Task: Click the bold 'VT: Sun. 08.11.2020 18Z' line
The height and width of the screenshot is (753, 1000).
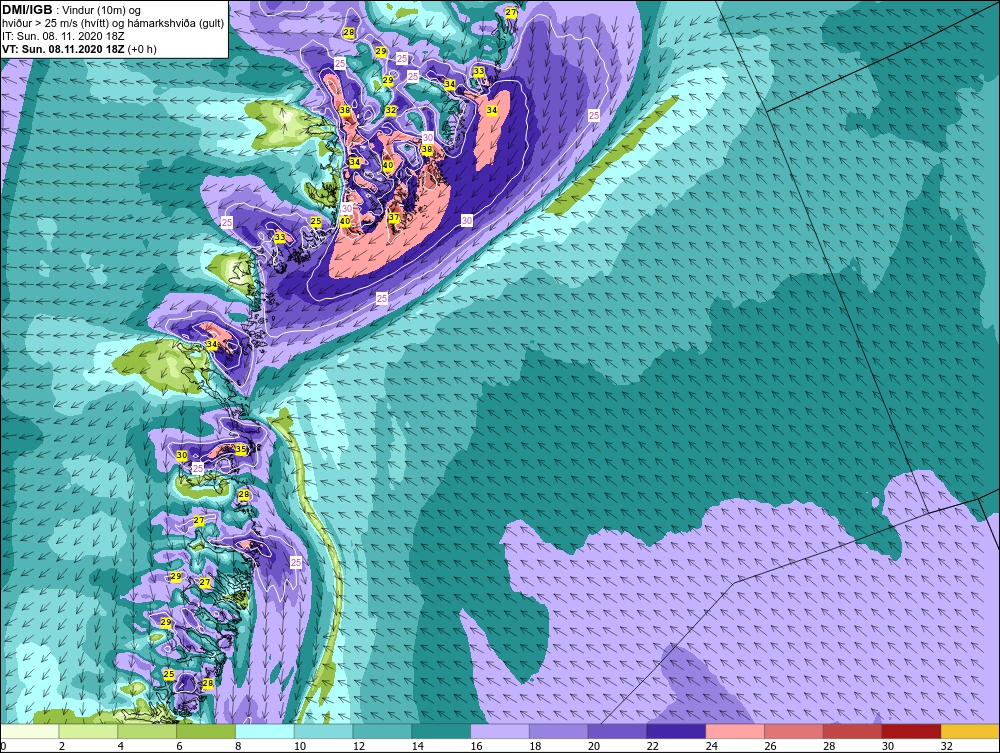Action: point(63,49)
